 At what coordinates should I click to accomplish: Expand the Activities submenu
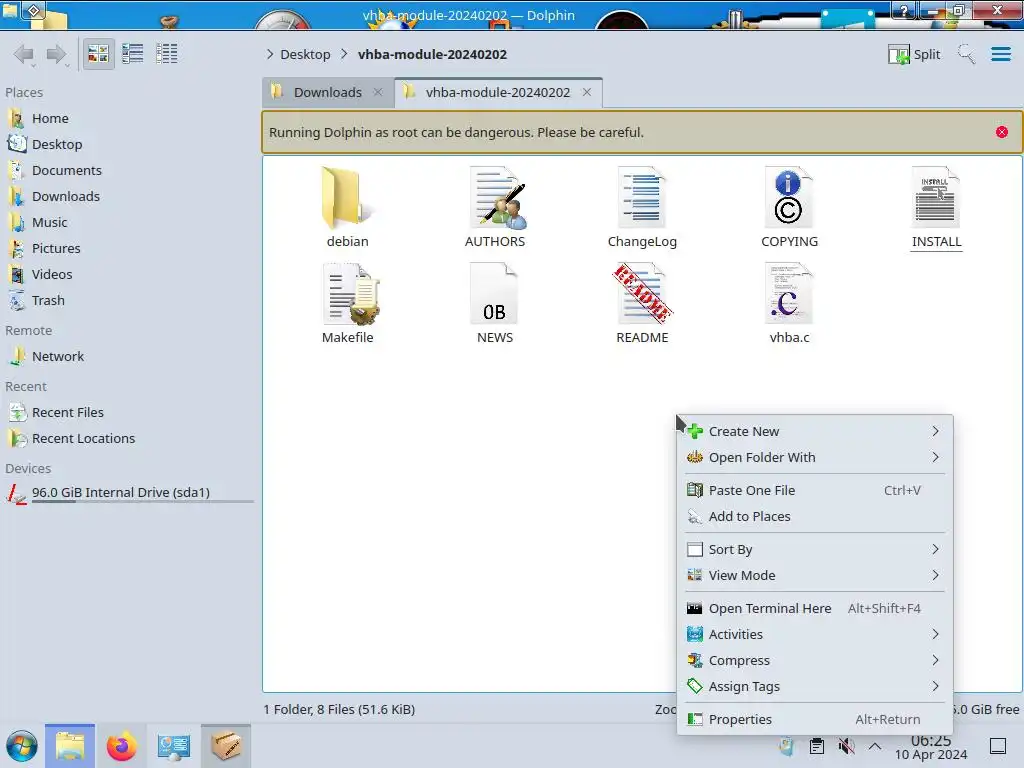click(814, 635)
